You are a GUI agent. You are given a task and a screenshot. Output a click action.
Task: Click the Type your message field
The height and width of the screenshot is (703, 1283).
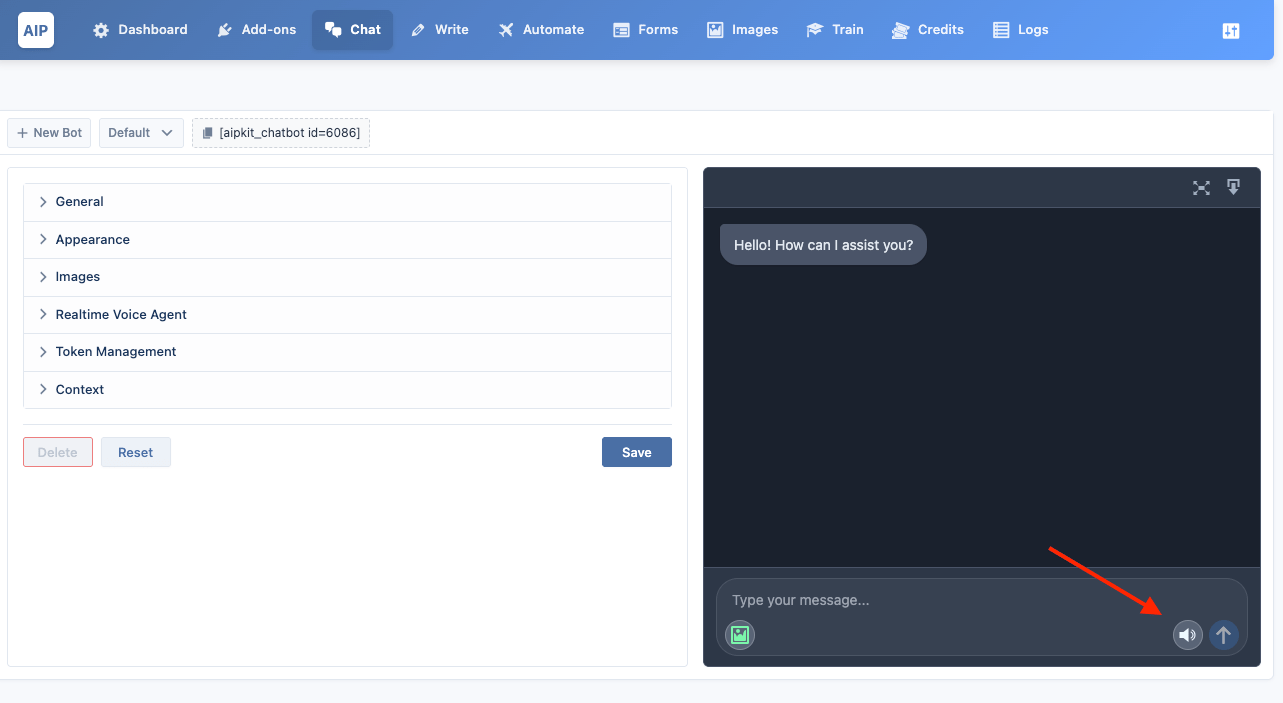[x=981, y=600]
